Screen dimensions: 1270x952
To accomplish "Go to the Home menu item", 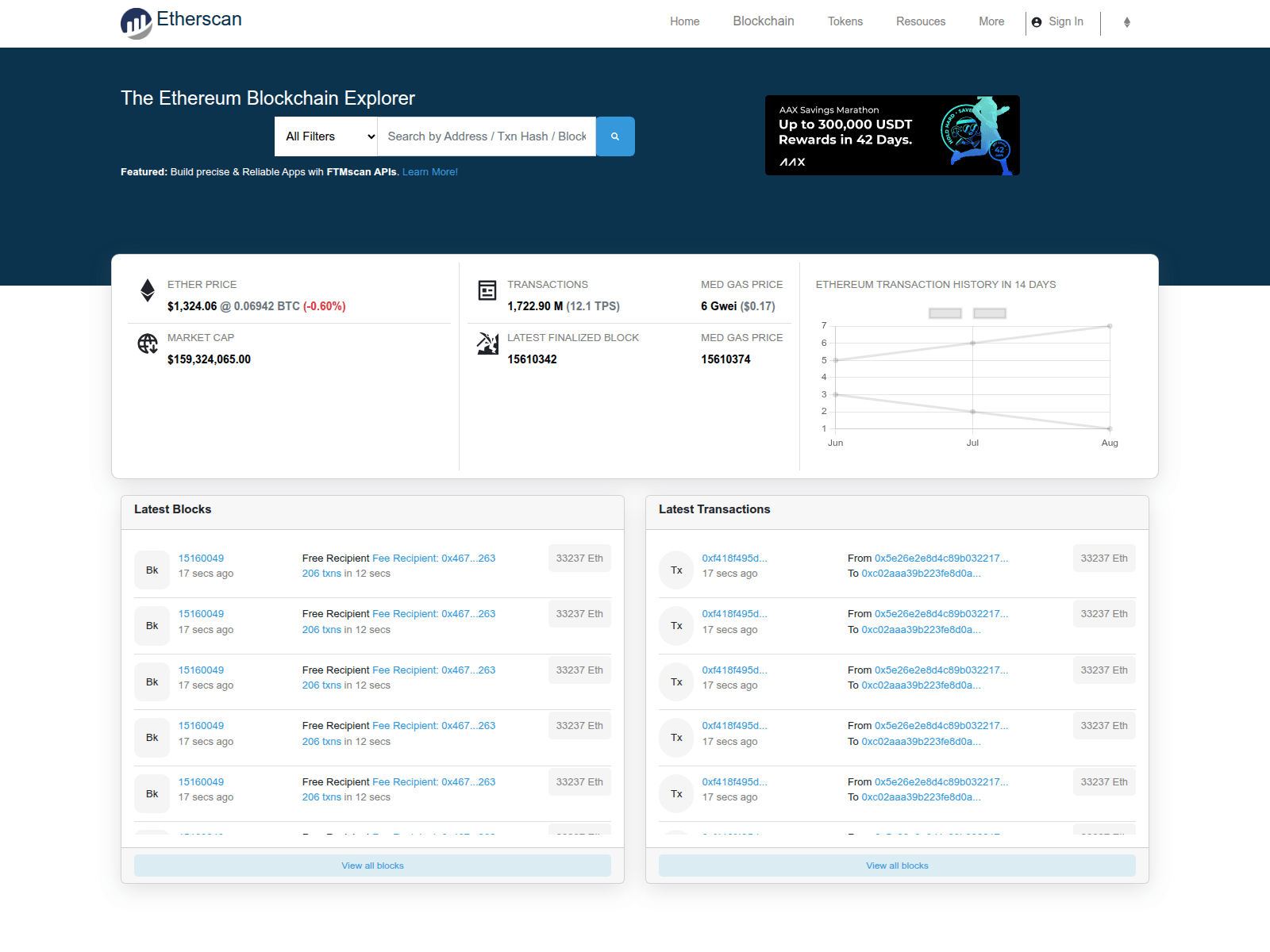I will (x=684, y=21).
